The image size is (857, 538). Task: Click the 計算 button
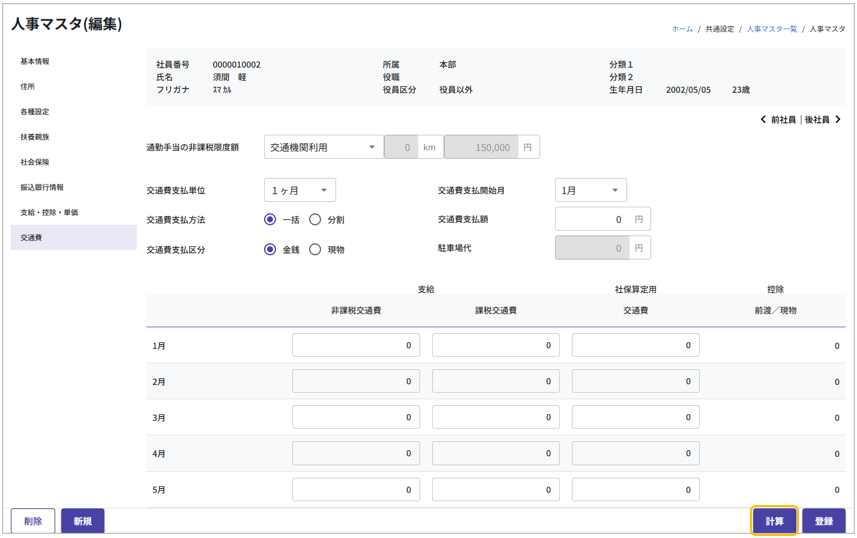pyautogui.click(x=774, y=521)
